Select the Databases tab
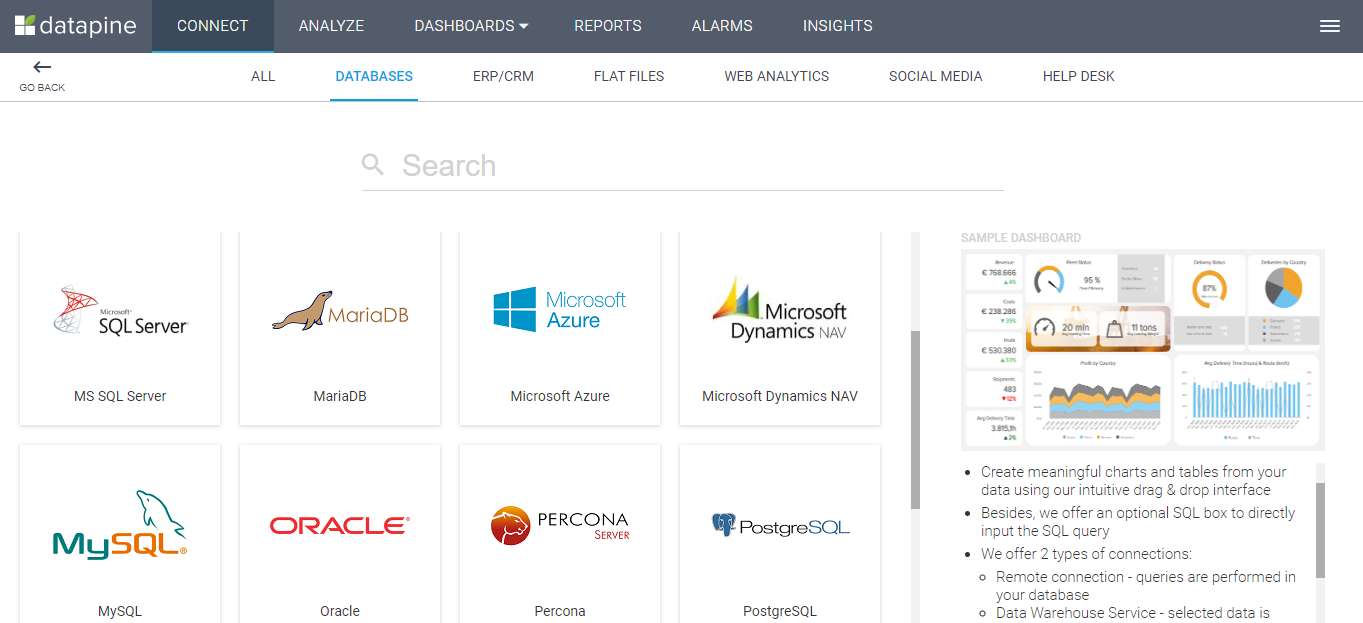The image size is (1363, 623). [x=374, y=76]
